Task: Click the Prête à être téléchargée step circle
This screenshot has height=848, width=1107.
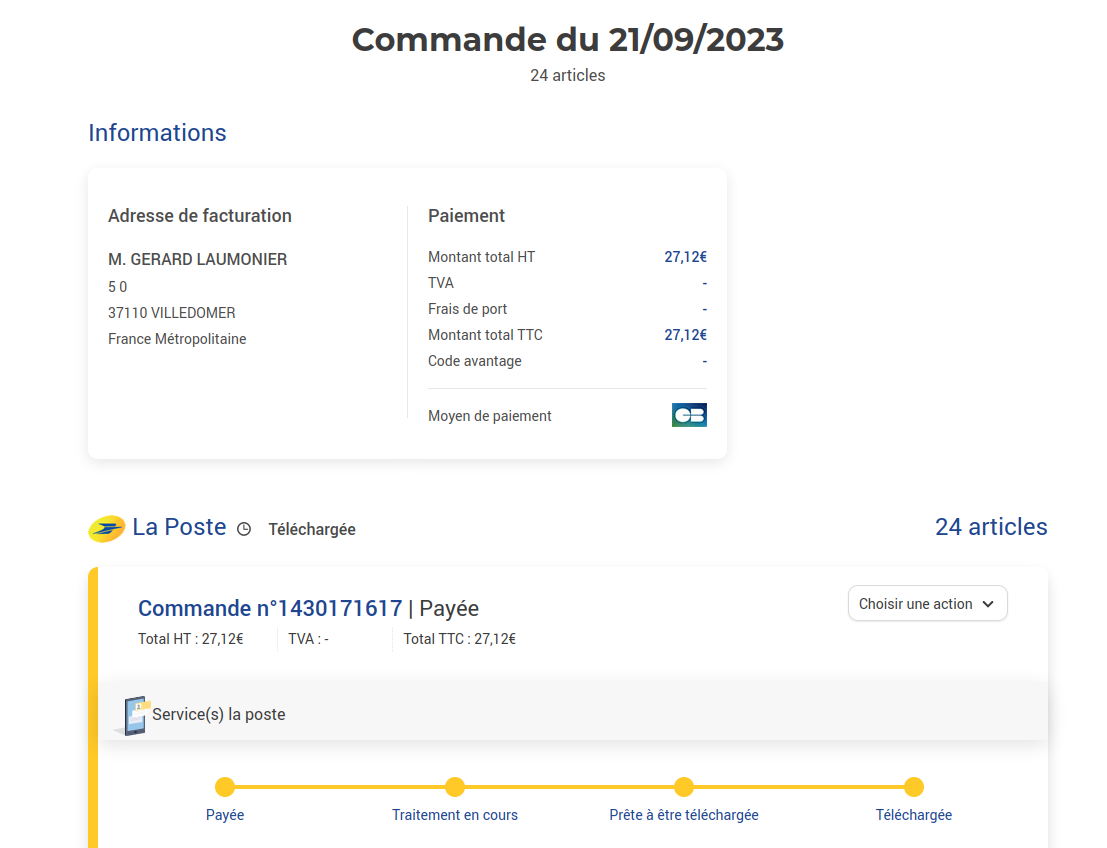Action: coord(684,787)
